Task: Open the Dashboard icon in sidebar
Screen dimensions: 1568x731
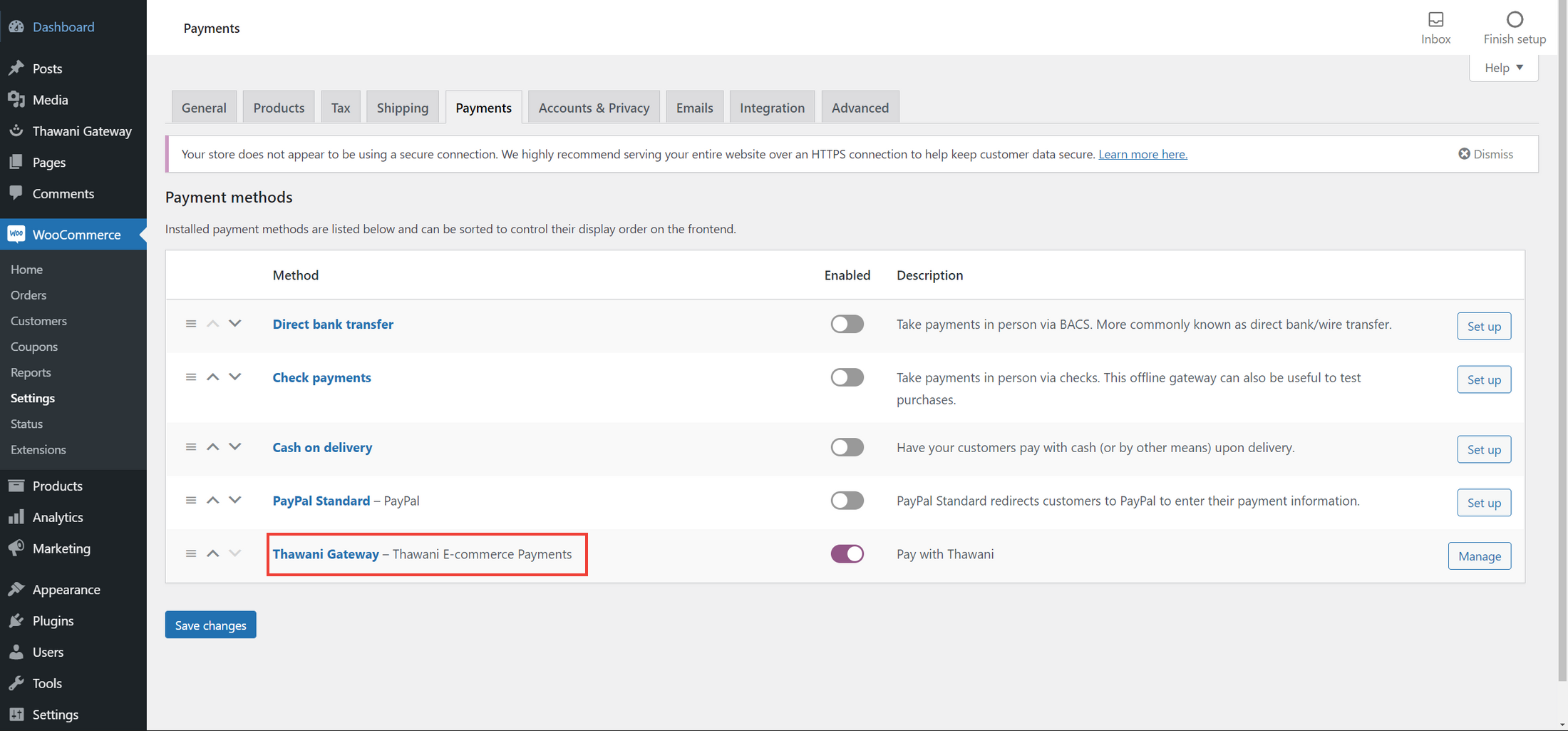Action: pos(16,26)
